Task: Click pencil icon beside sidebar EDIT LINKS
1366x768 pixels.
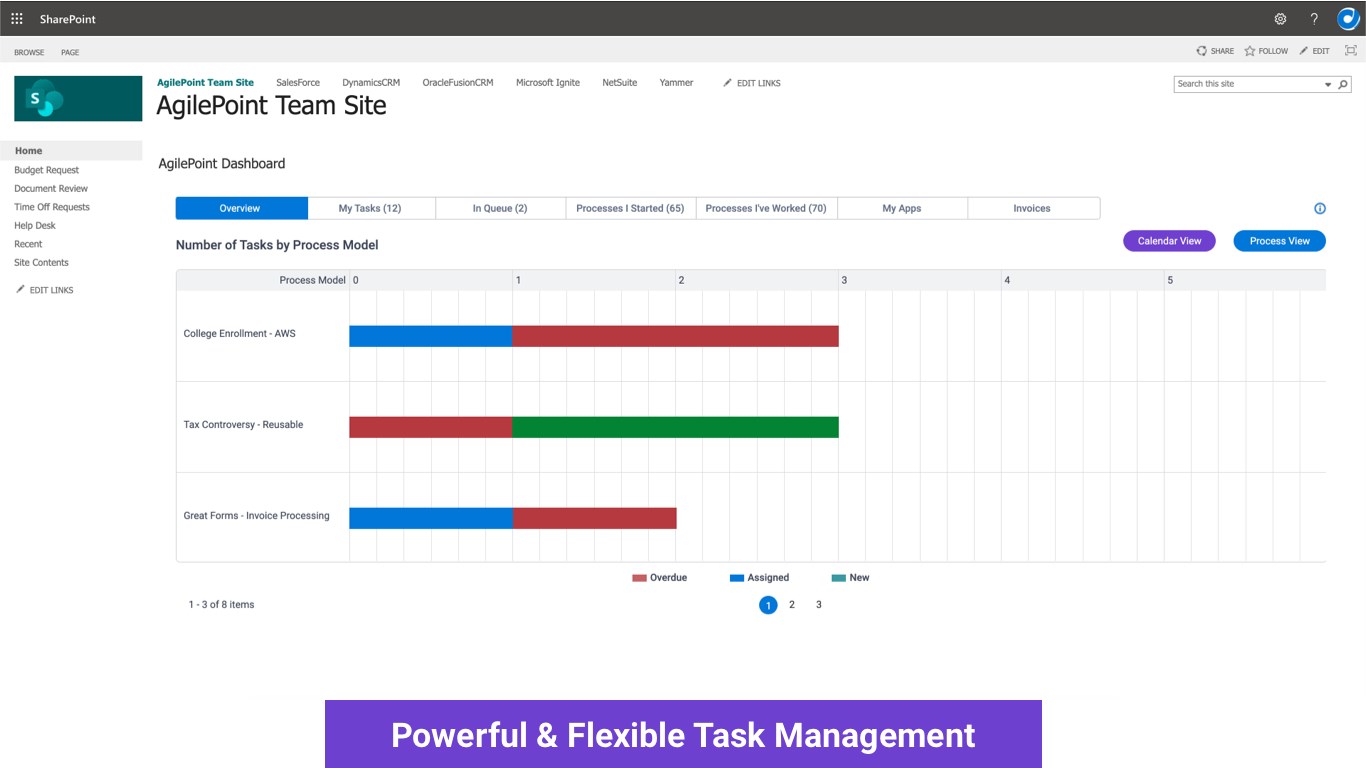Action: coord(20,290)
